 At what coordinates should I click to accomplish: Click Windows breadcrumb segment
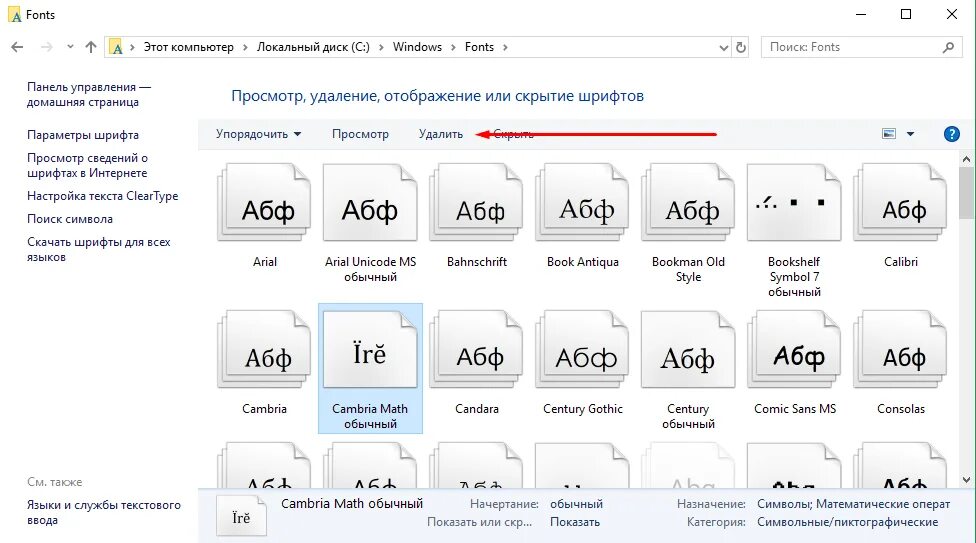(x=417, y=47)
